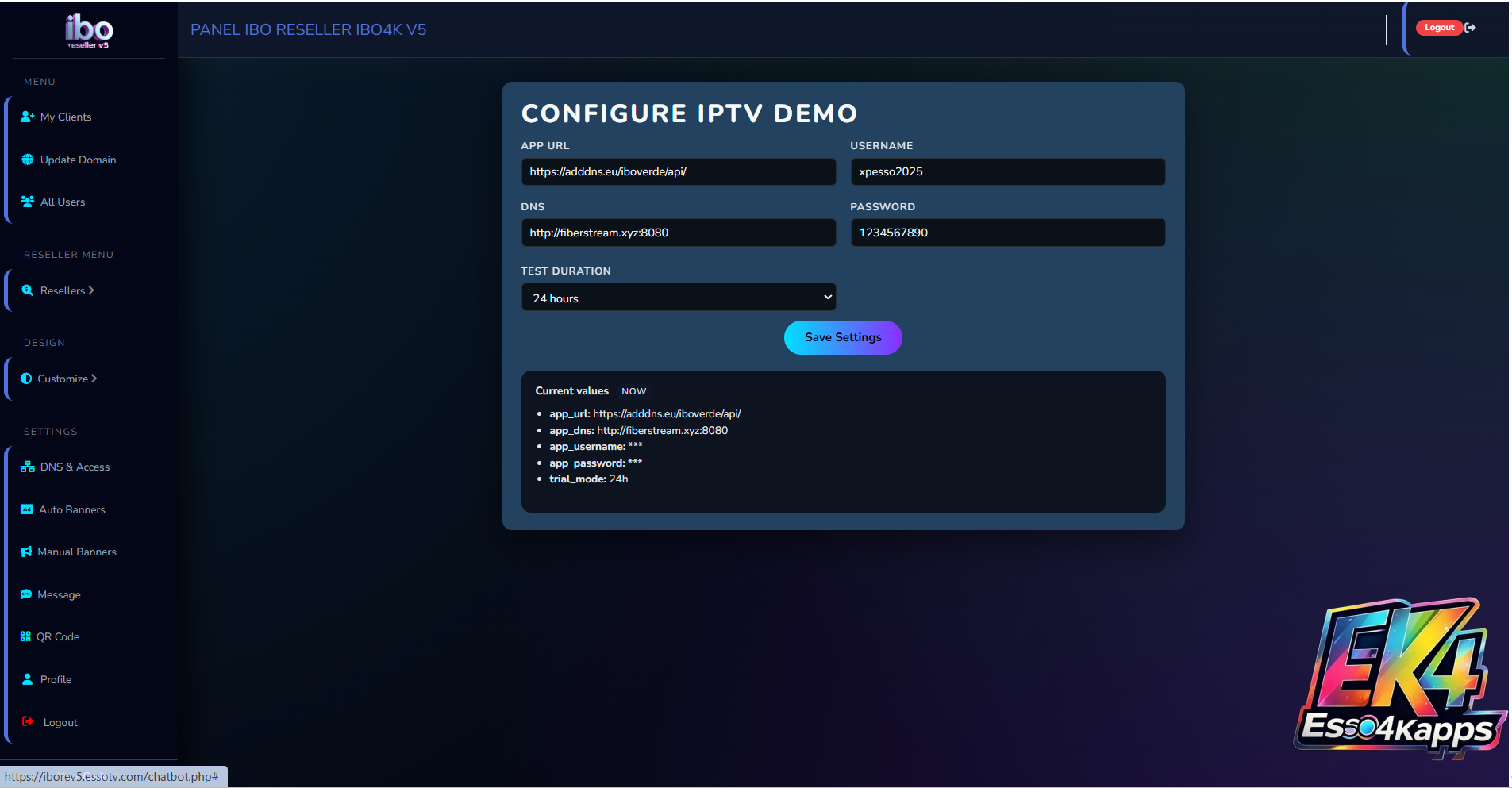Image resolution: width=1512 pixels, height=788 pixels.
Task: Click the Message chat bubble icon
Action: [x=26, y=594]
